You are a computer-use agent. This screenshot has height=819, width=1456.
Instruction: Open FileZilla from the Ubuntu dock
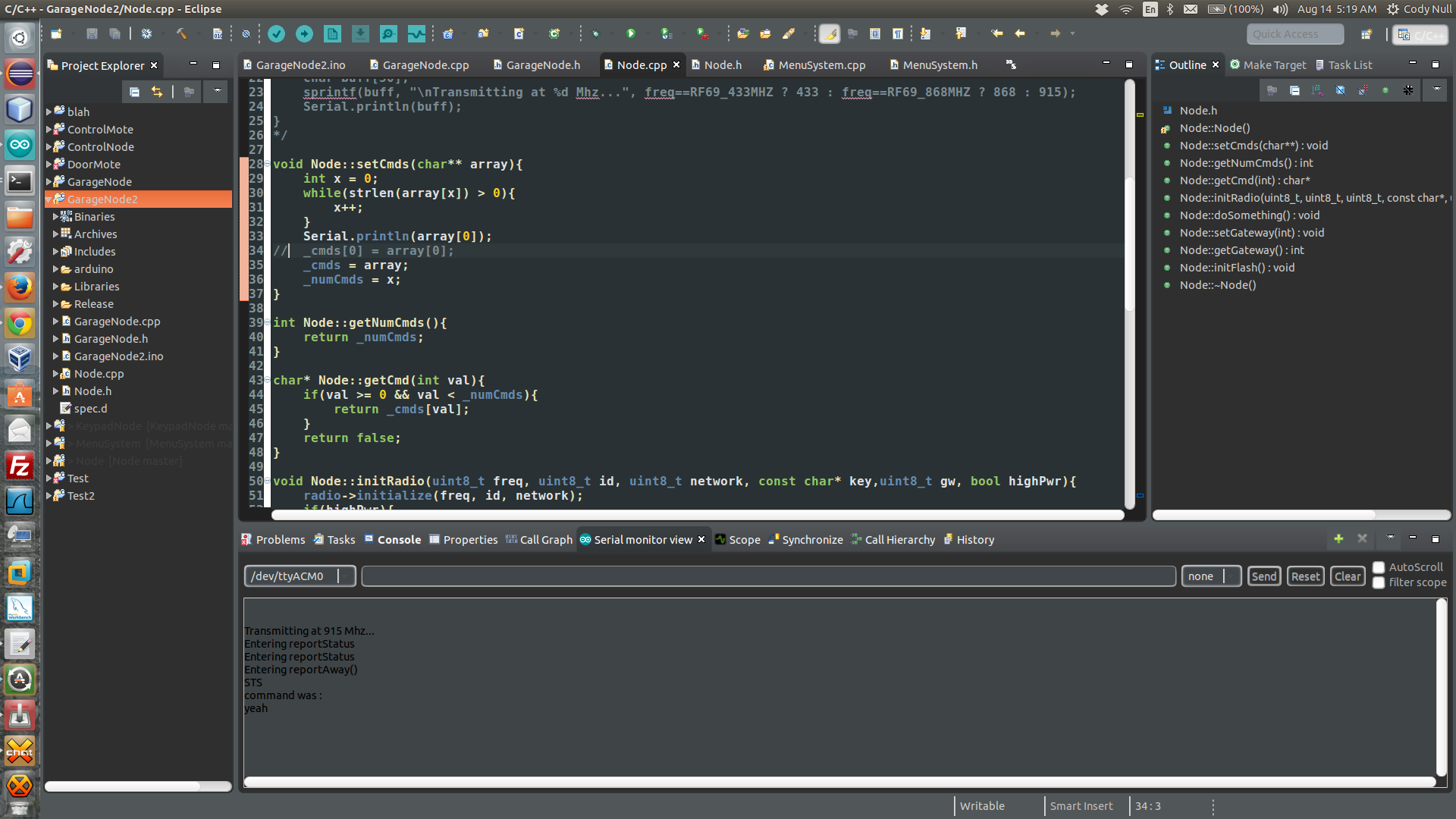(20, 466)
